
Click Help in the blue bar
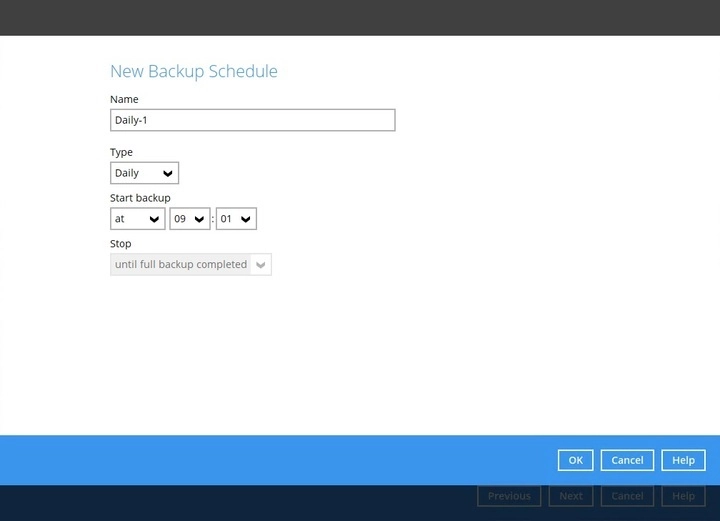pos(683,460)
